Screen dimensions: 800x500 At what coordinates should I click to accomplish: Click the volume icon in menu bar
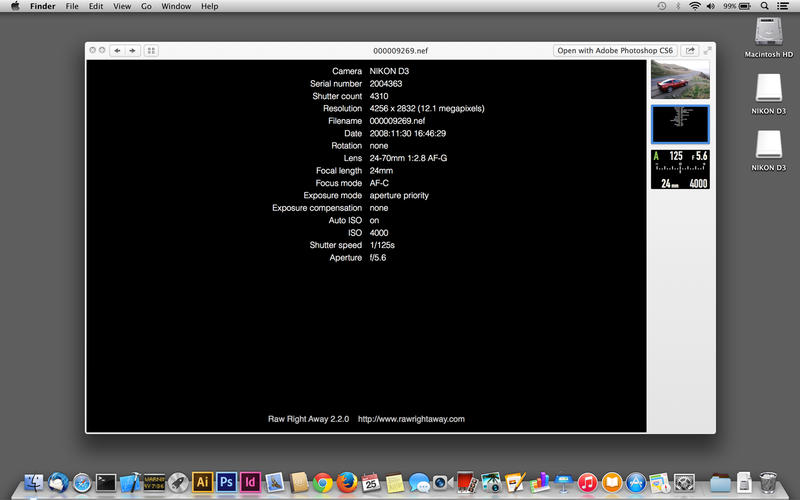pos(710,6)
